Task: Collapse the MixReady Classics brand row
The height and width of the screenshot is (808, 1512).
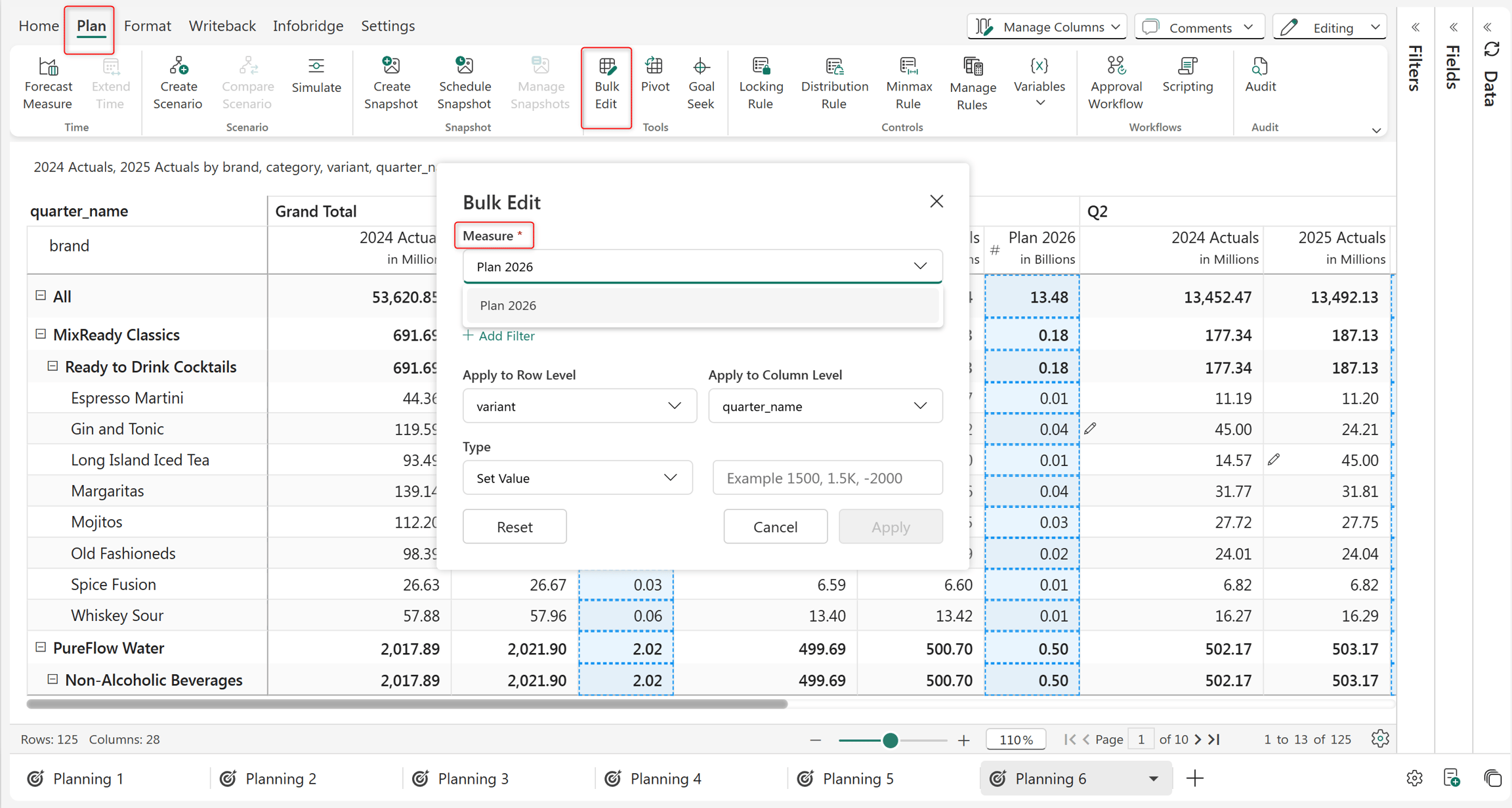Action: point(41,334)
